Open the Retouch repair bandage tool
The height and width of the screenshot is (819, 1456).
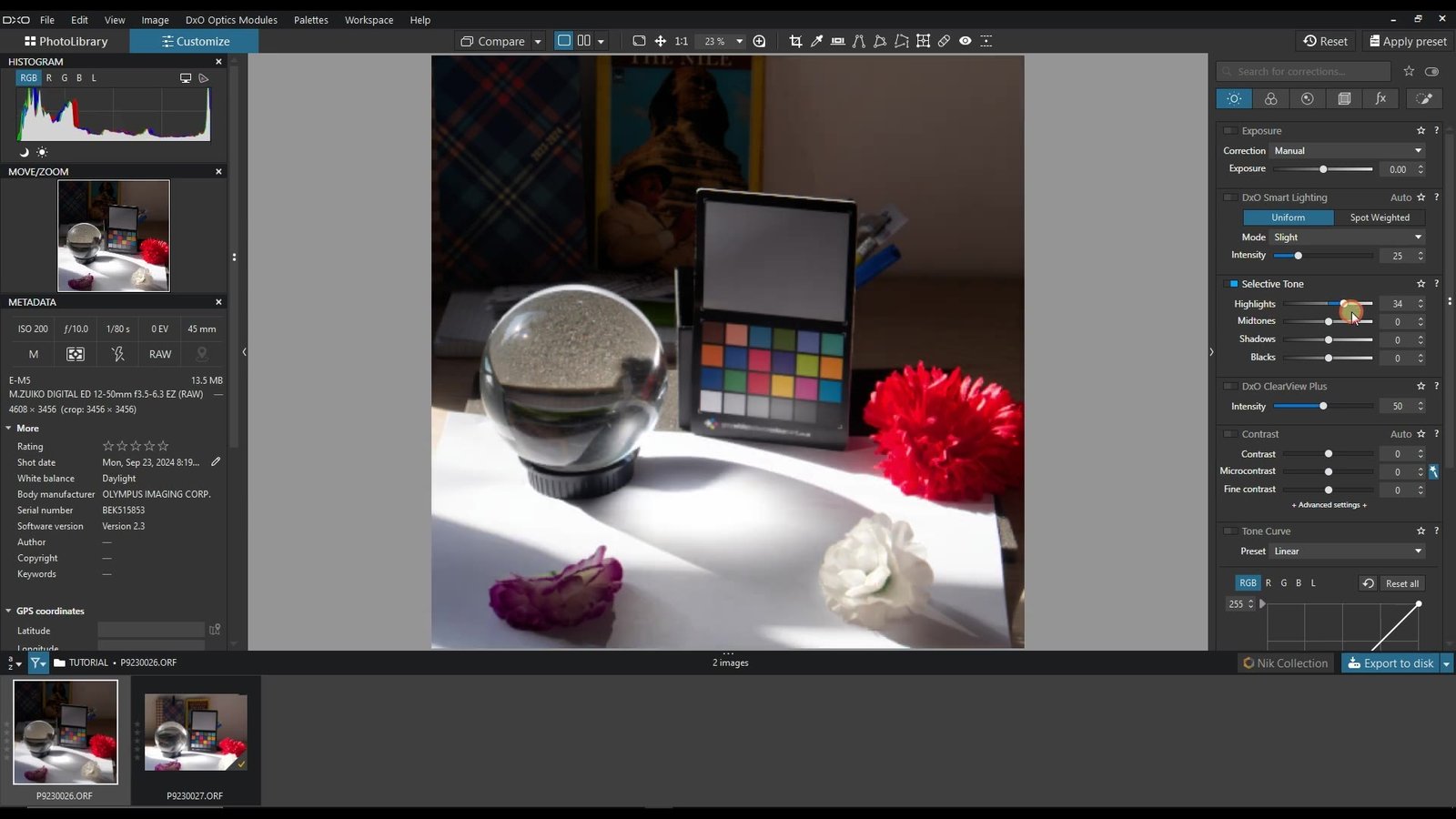pos(944,41)
